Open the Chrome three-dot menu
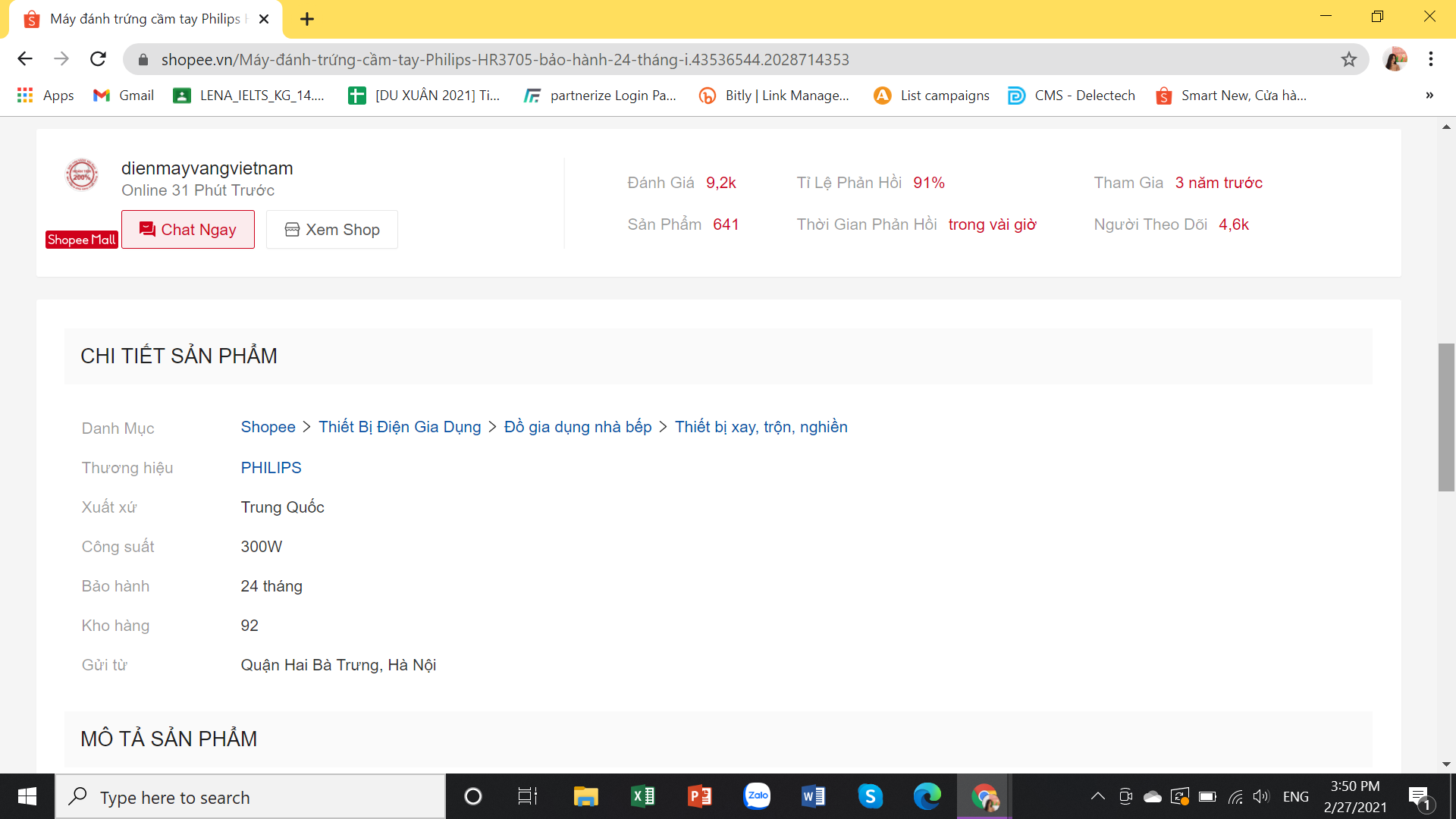Image resolution: width=1456 pixels, height=819 pixels. click(x=1430, y=59)
